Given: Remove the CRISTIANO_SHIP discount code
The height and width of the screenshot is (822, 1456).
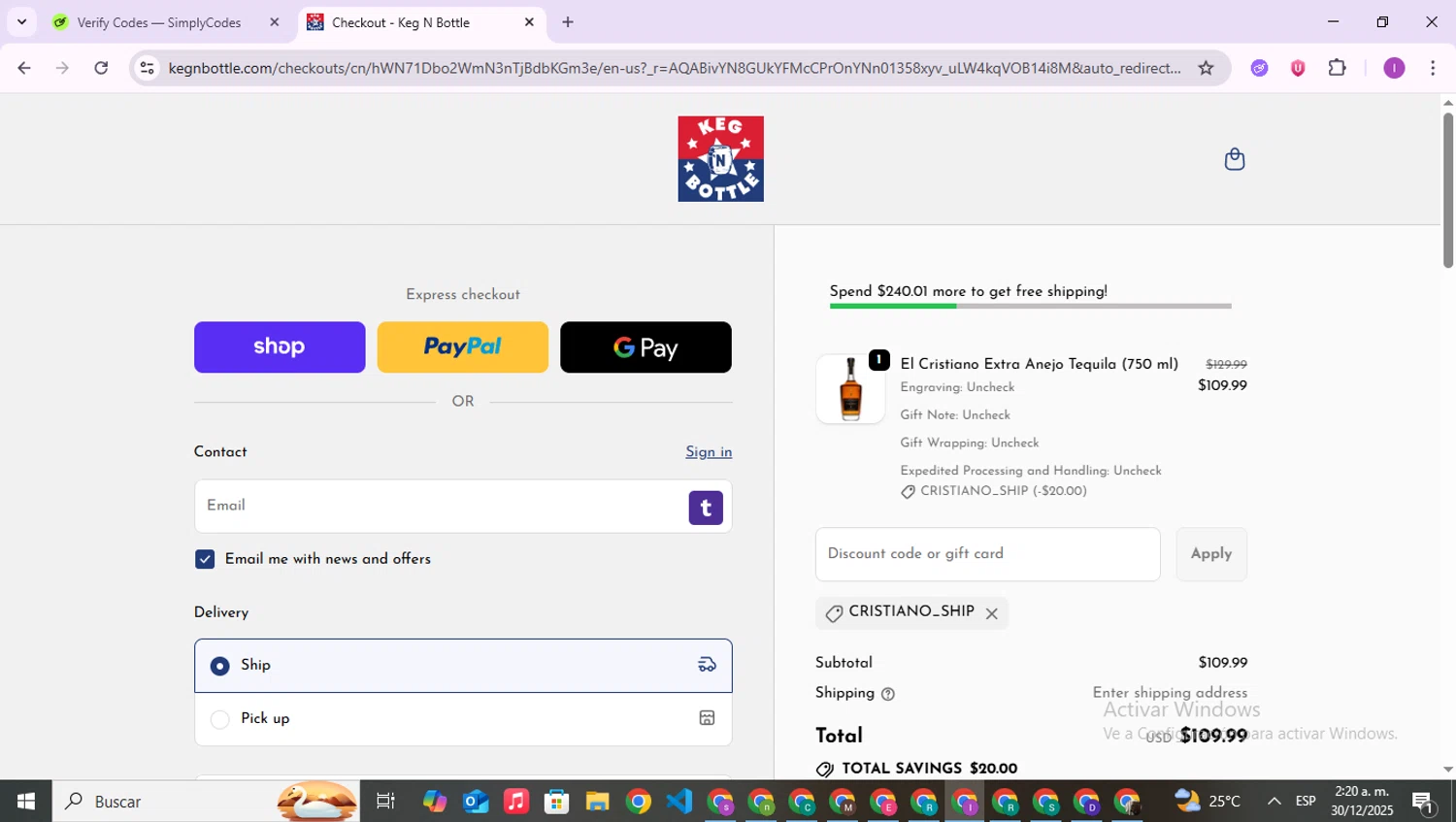Looking at the screenshot, I should 991,613.
